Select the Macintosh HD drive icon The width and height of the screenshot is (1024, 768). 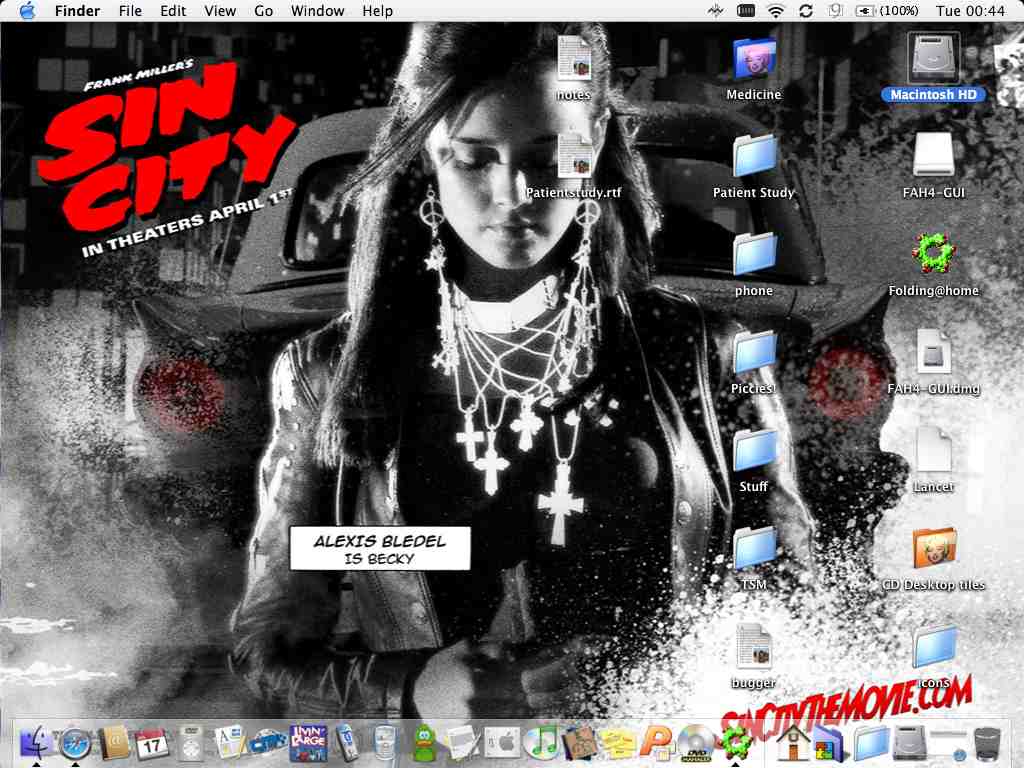(933, 57)
